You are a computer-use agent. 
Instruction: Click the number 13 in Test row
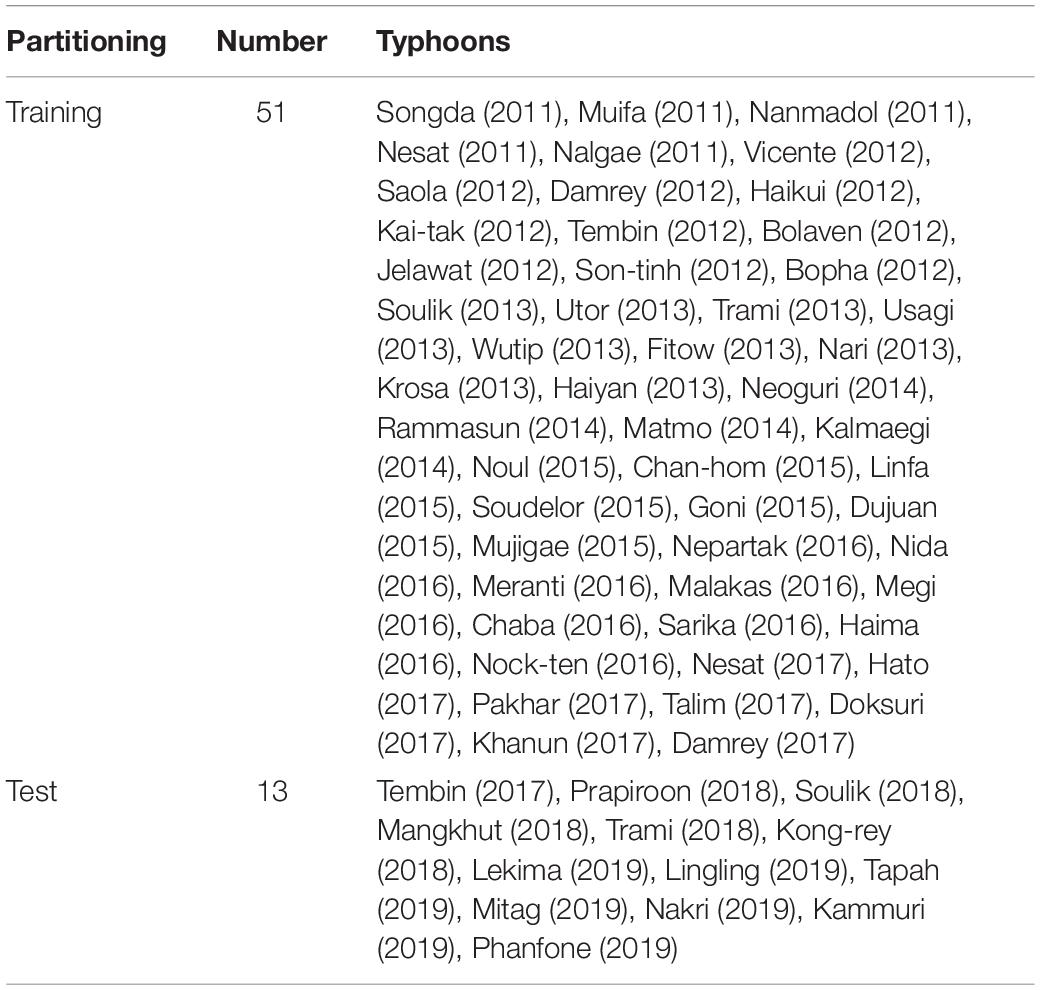(272, 791)
